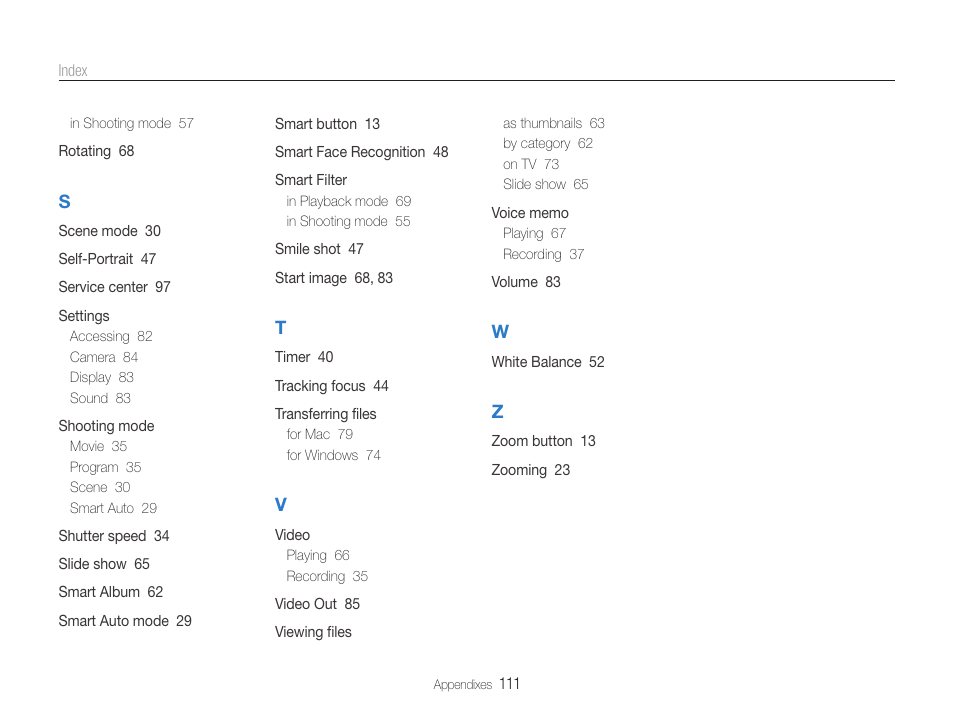Click the Scene mode 30 index entry
Image resolution: width=954 pixels, height=720 pixels.
[x=109, y=231]
